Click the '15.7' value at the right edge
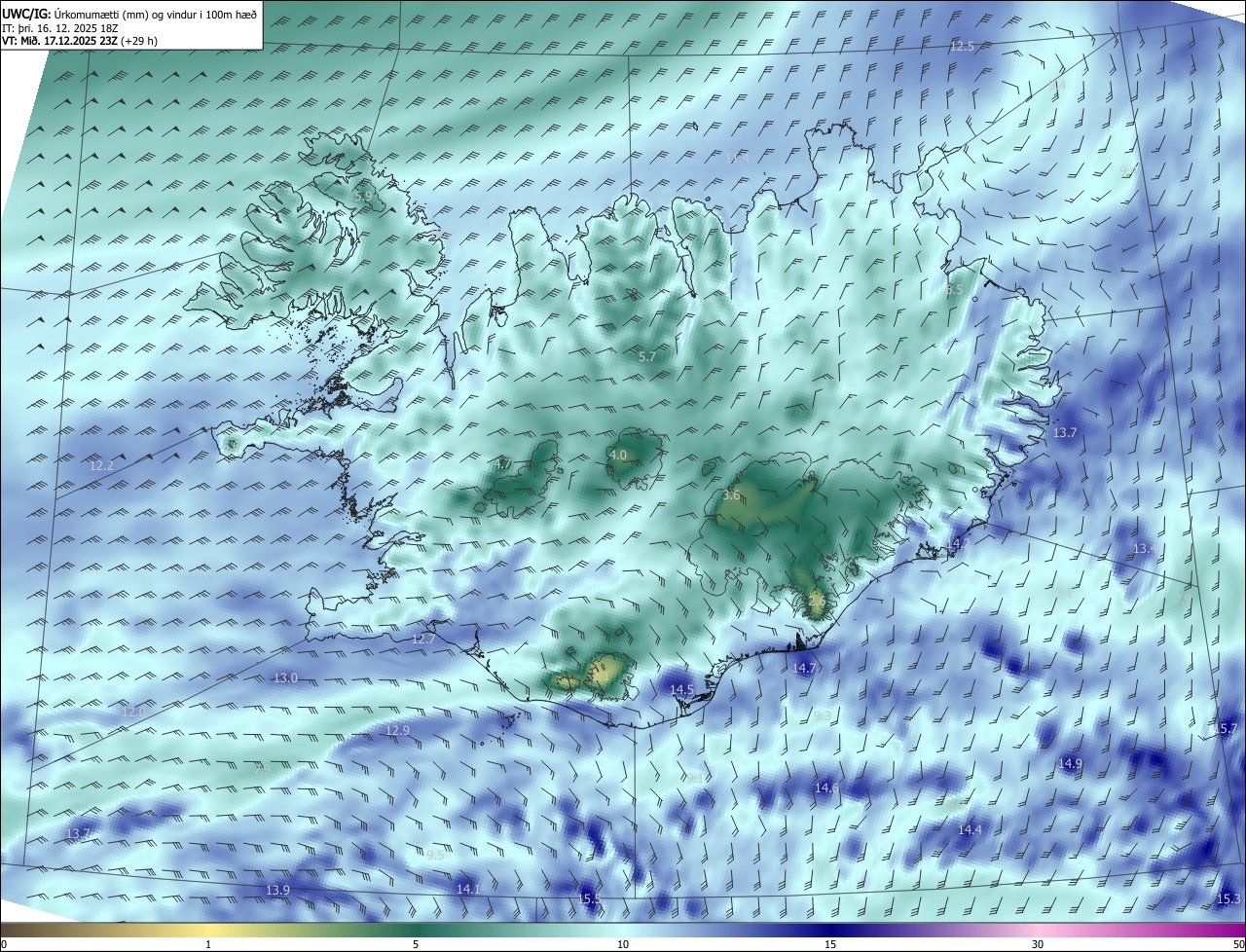The image size is (1246, 952). pyautogui.click(x=1227, y=729)
